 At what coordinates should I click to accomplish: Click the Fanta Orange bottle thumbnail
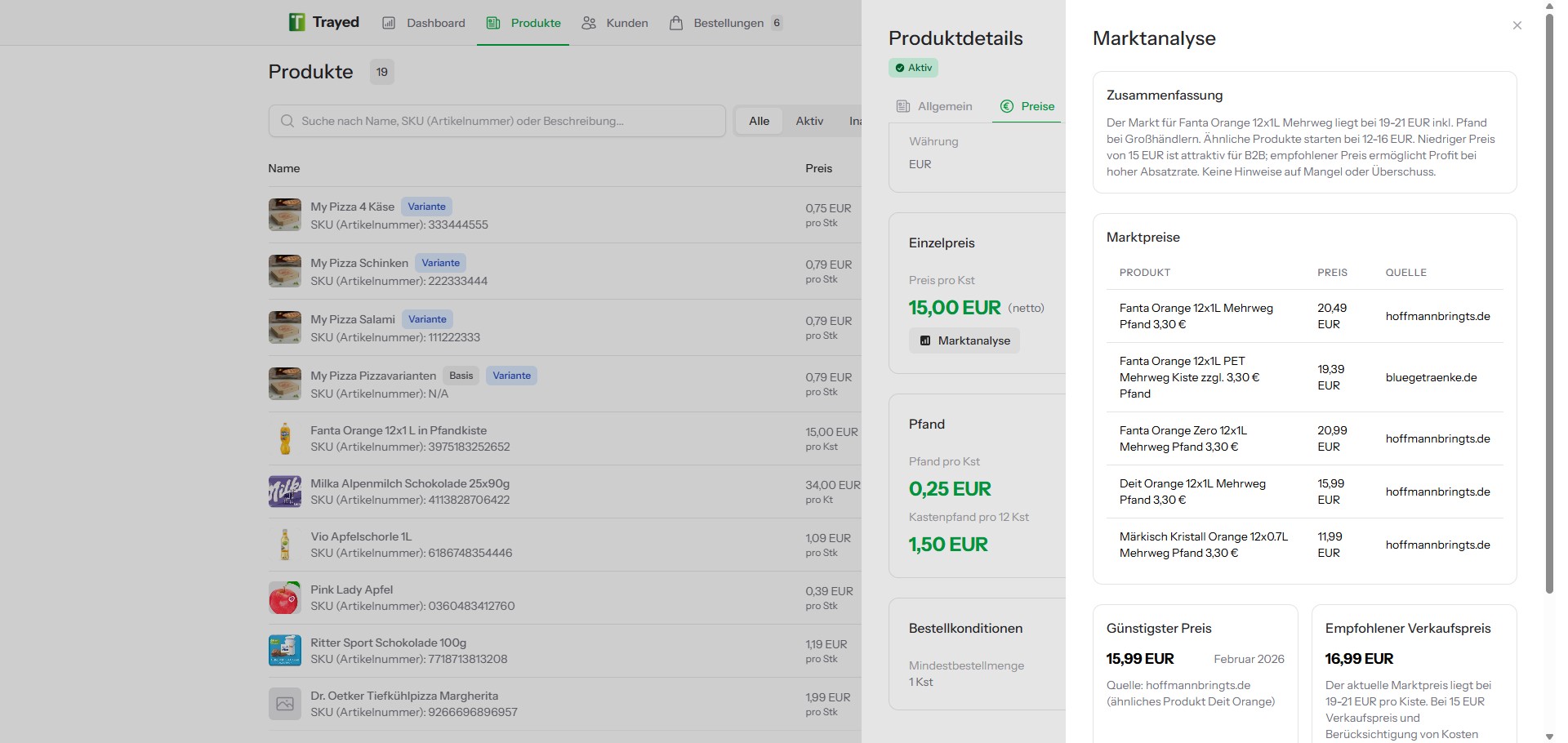tap(284, 438)
